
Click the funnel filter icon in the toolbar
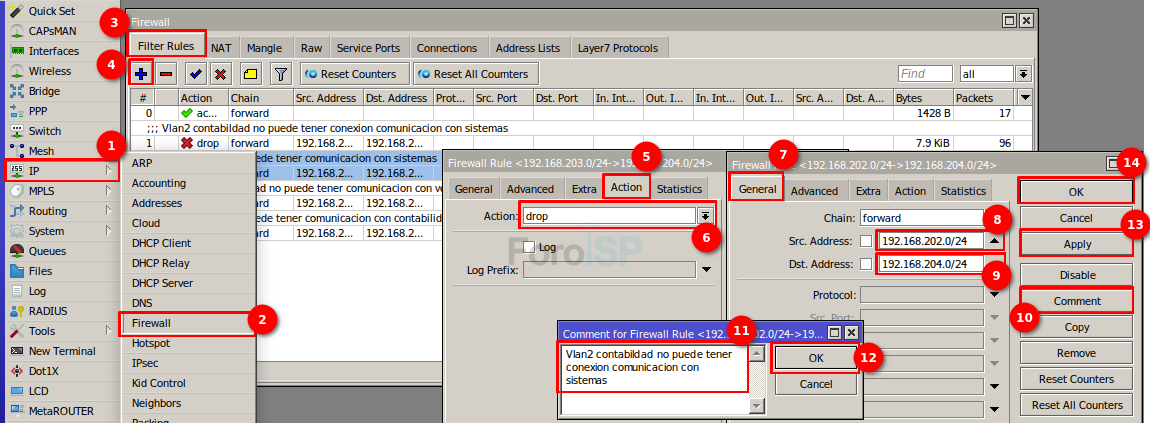281,73
